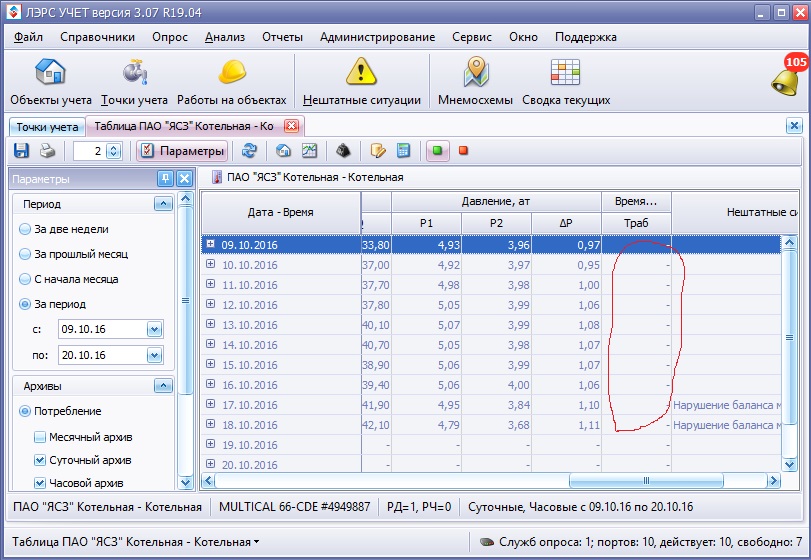
Task: Open Мнемосхемы map pin icon
Action: 476,72
